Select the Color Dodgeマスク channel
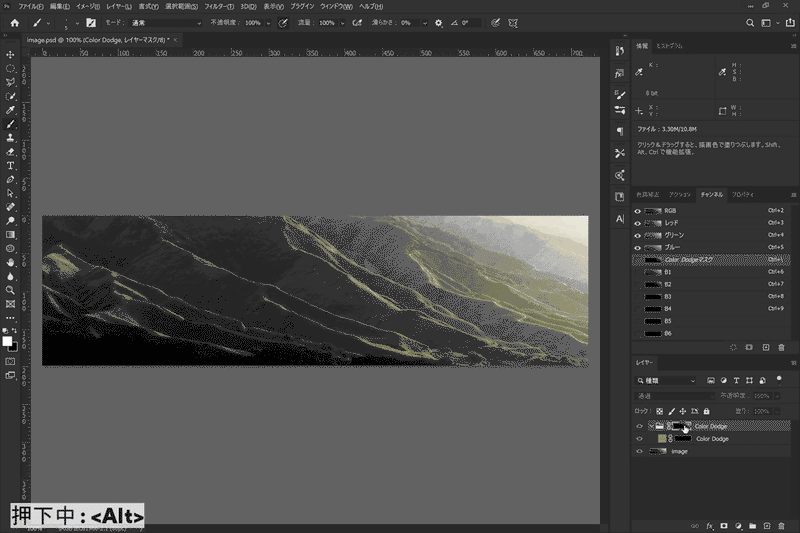 pyautogui.click(x=711, y=260)
